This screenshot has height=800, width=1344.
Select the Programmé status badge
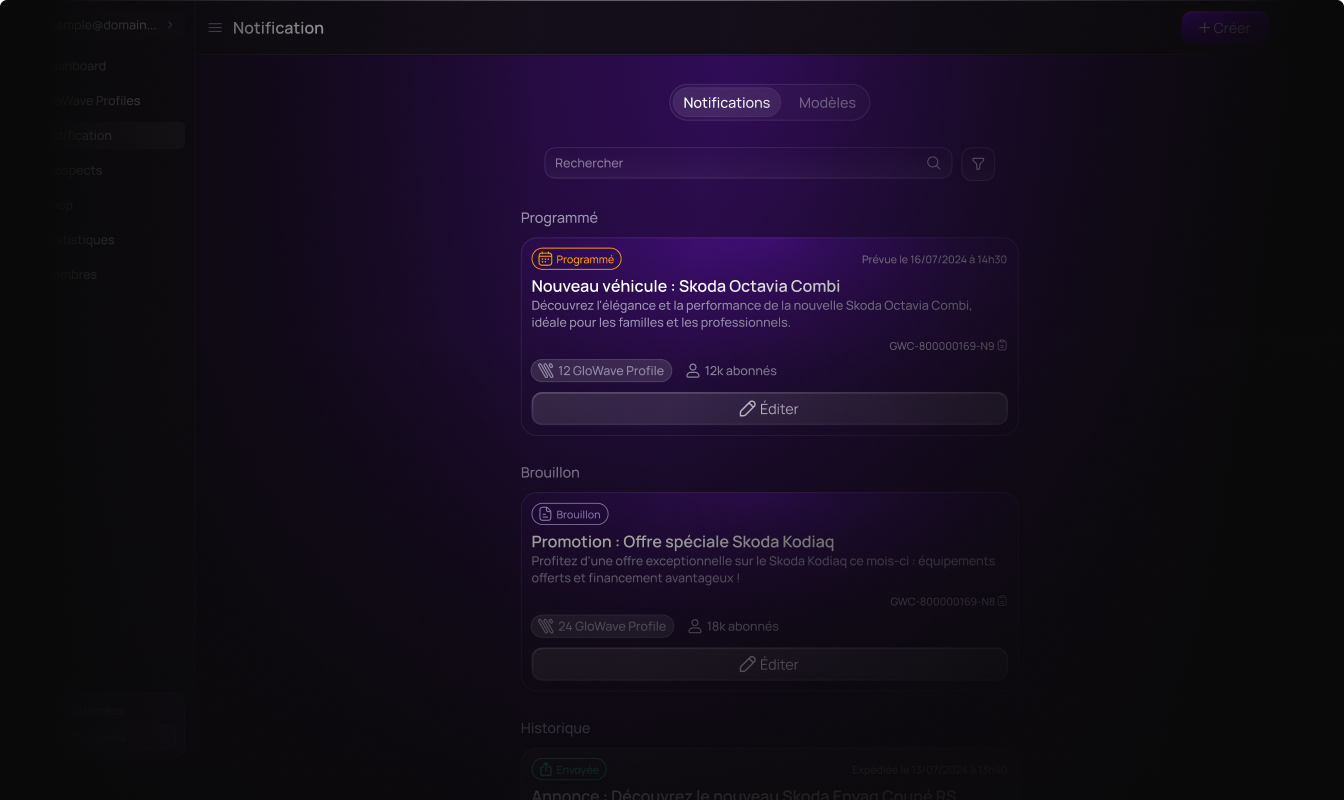[576, 258]
